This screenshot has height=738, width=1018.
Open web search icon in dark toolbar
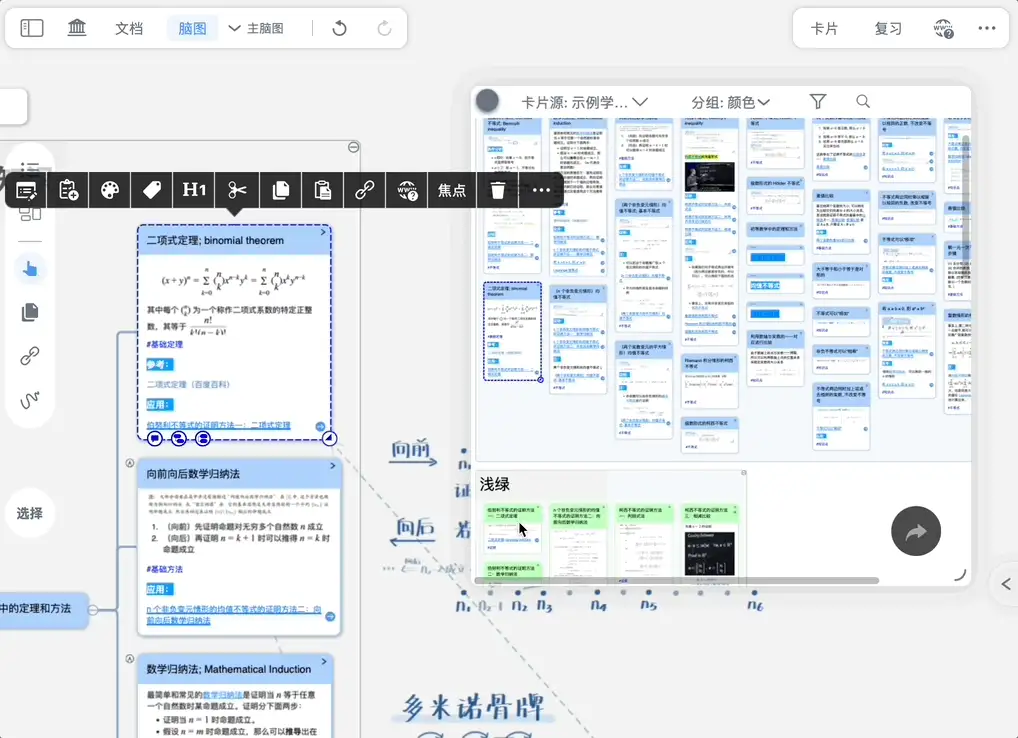pyautogui.click(x=407, y=190)
